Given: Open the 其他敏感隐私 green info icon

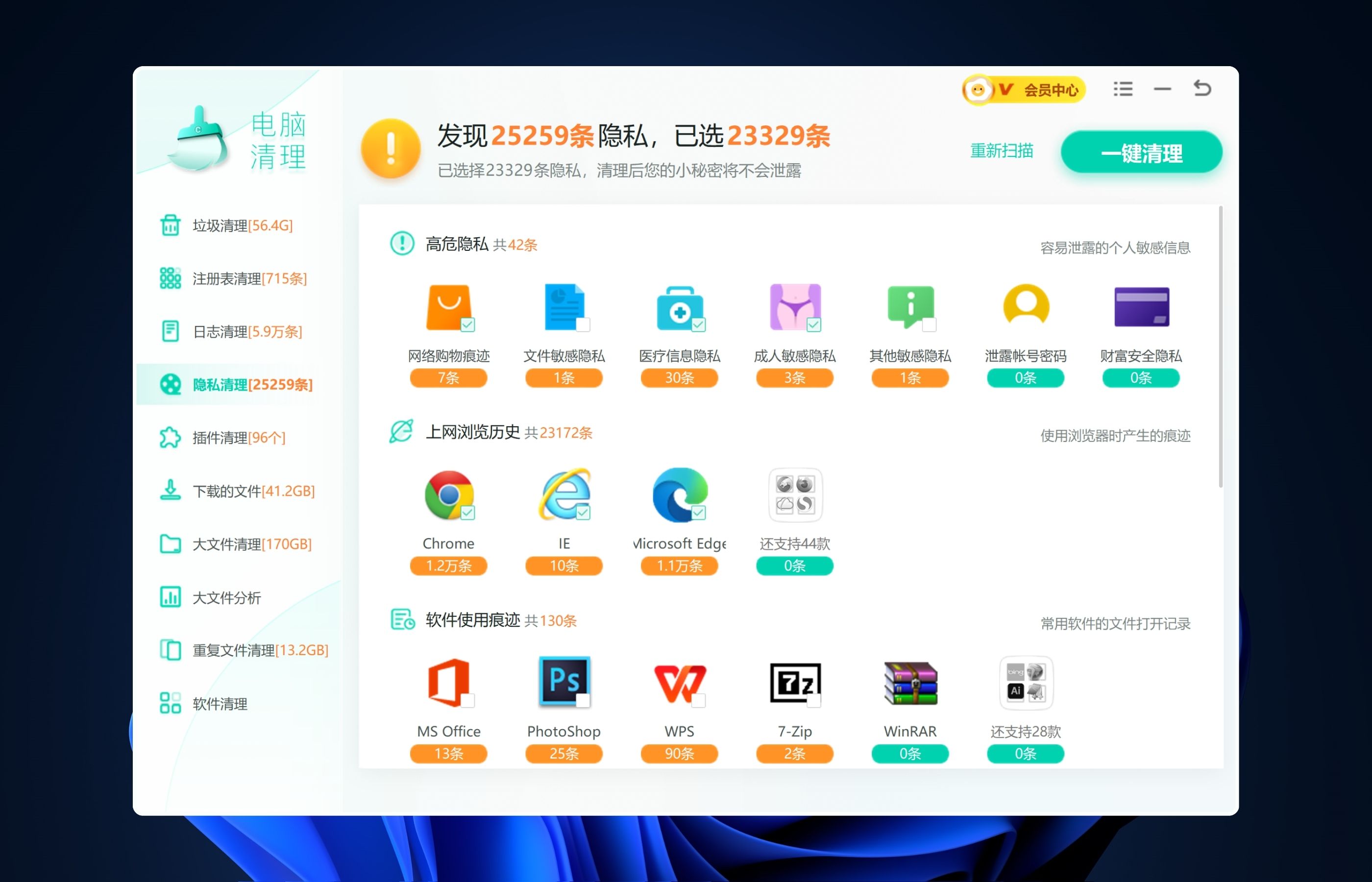Looking at the screenshot, I should (910, 307).
